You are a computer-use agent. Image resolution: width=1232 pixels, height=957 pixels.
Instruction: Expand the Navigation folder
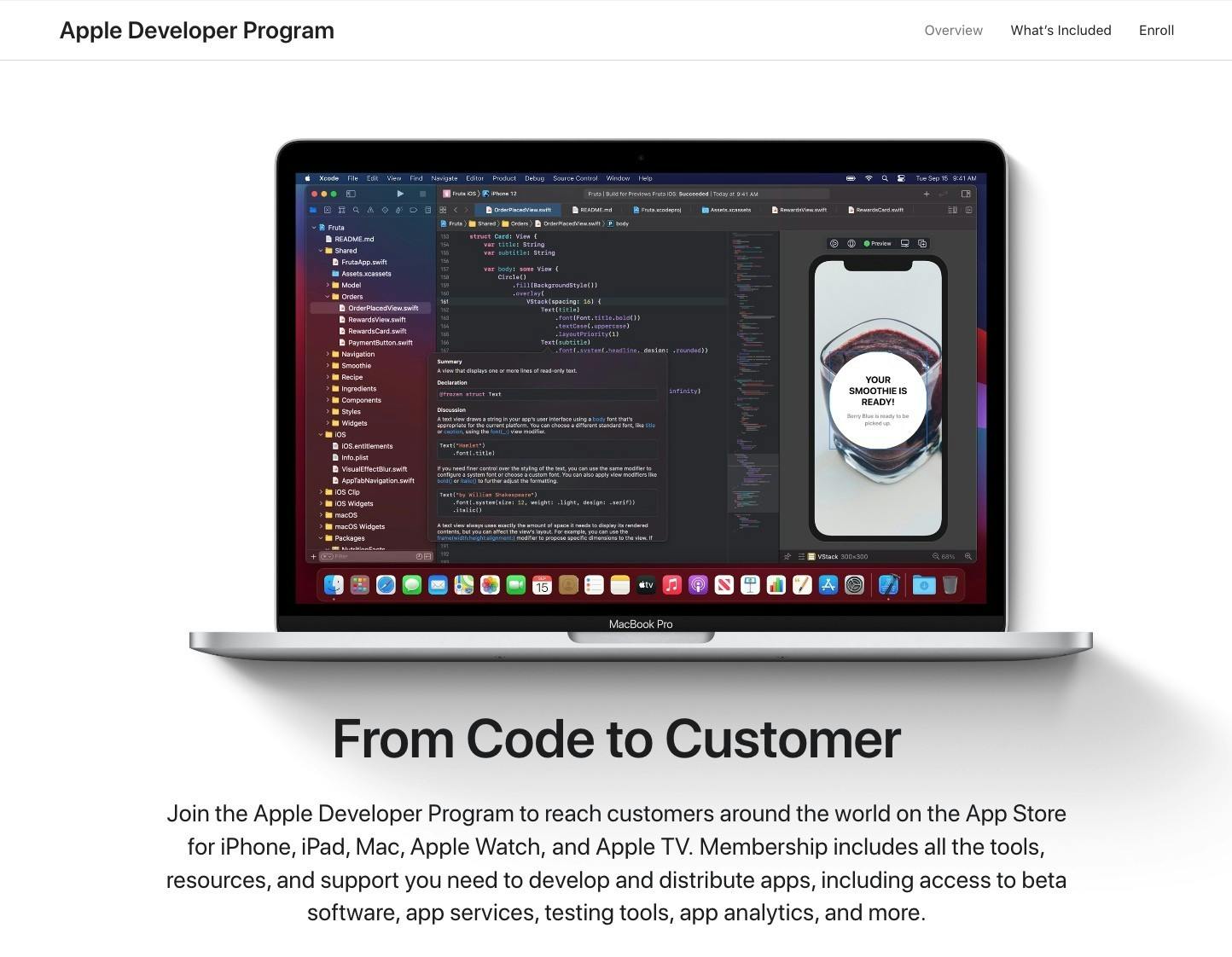328,354
